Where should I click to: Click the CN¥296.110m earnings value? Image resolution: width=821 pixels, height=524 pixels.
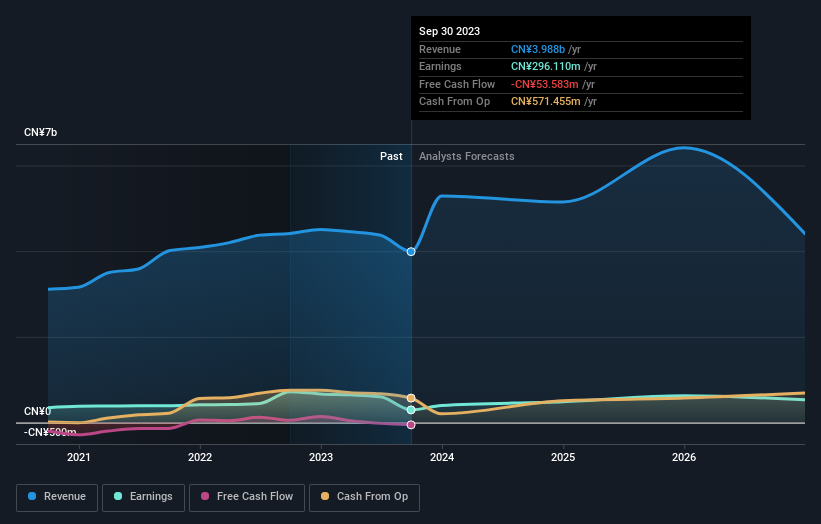coord(546,66)
